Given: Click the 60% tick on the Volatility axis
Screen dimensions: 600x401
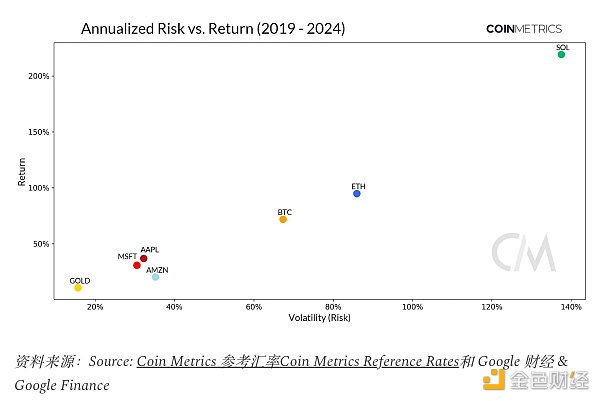Looking at the screenshot, I should (253, 307).
